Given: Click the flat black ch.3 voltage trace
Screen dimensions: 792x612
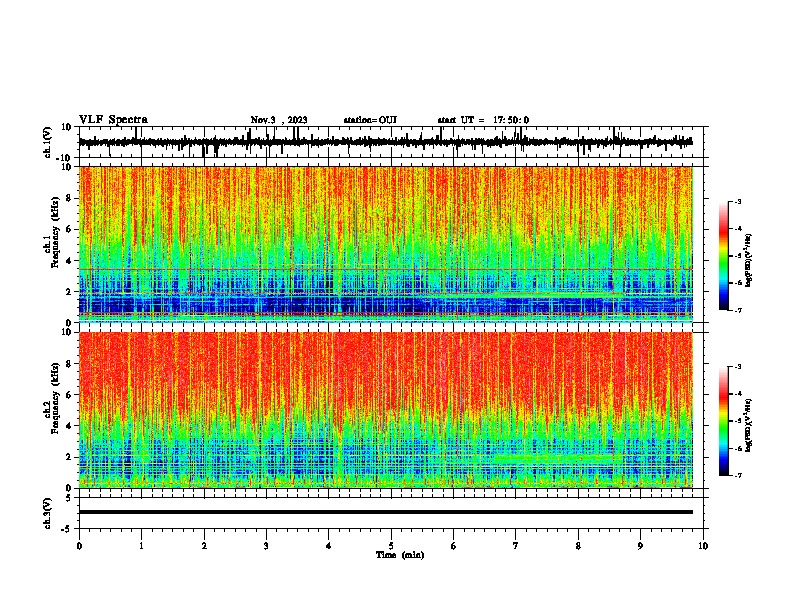Looking at the screenshot, I should pos(385,512).
